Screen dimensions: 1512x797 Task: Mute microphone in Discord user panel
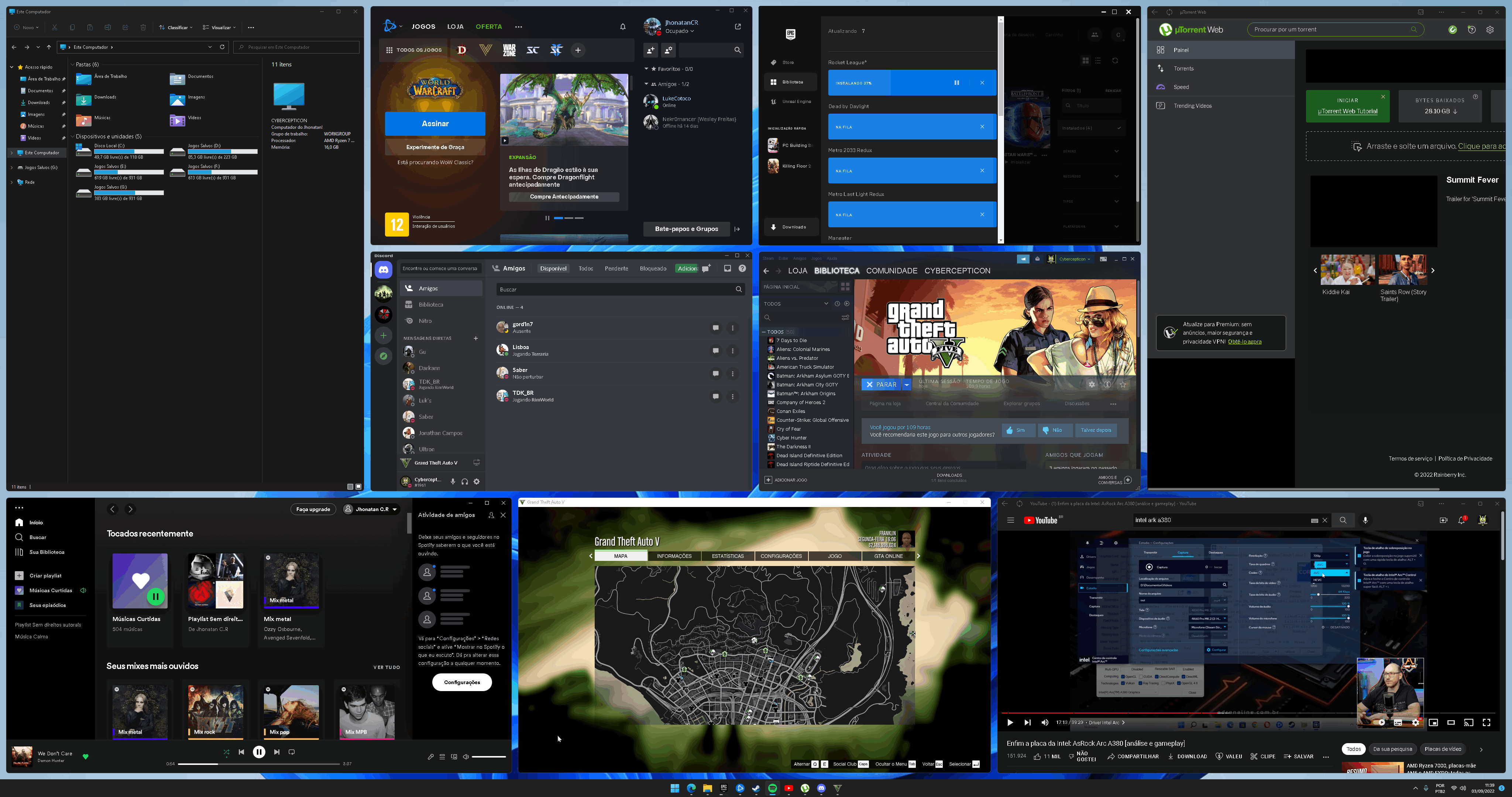pos(453,481)
